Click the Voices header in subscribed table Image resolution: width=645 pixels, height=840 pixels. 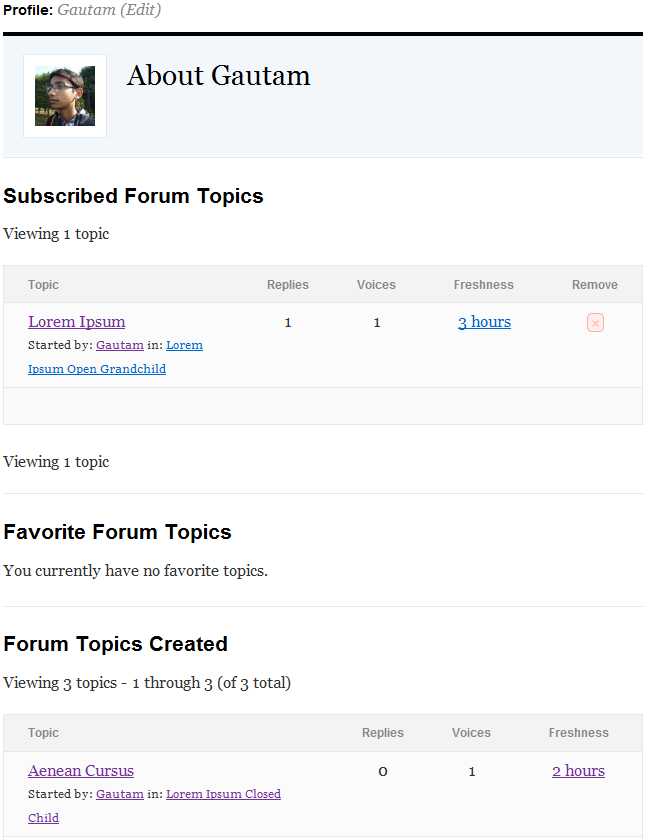pos(376,284)
